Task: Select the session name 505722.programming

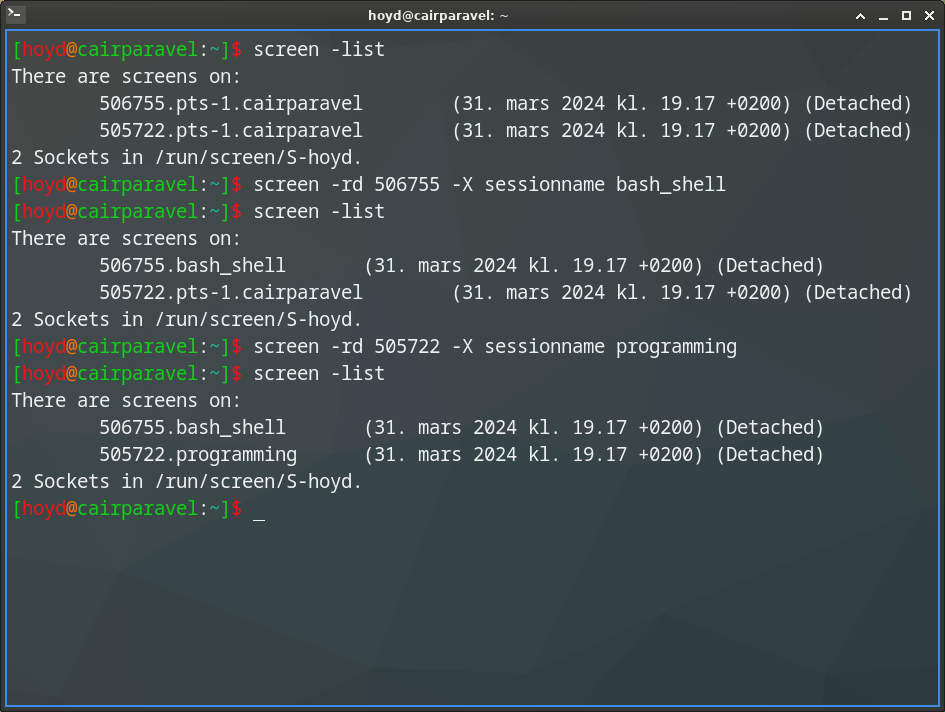Action: click(197, 454)
